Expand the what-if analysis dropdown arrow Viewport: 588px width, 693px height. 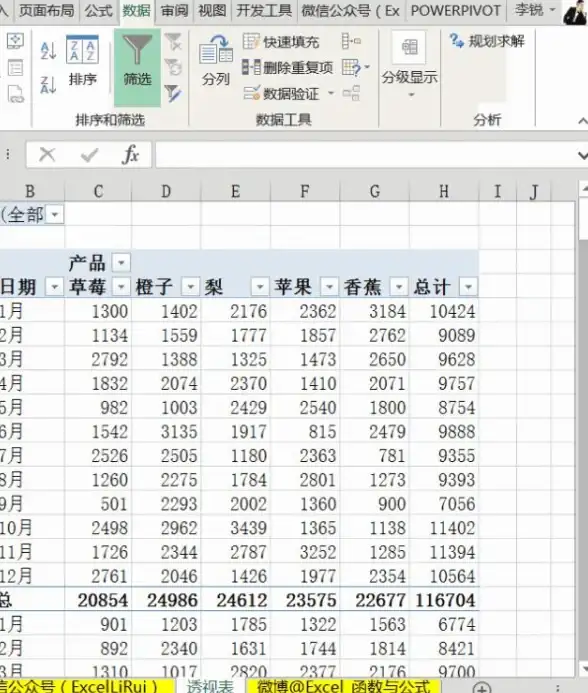367,68
